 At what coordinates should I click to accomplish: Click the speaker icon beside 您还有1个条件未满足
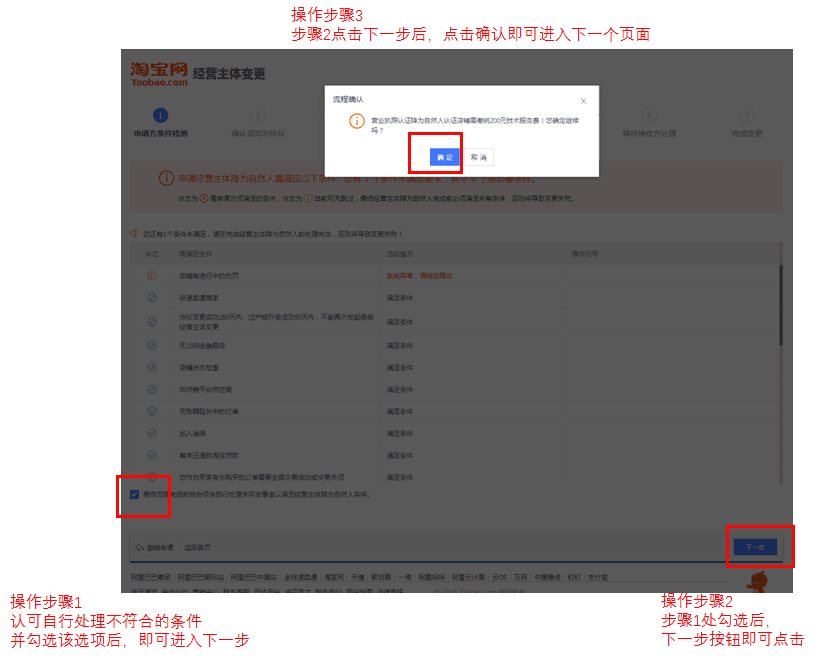pos(134,233)
